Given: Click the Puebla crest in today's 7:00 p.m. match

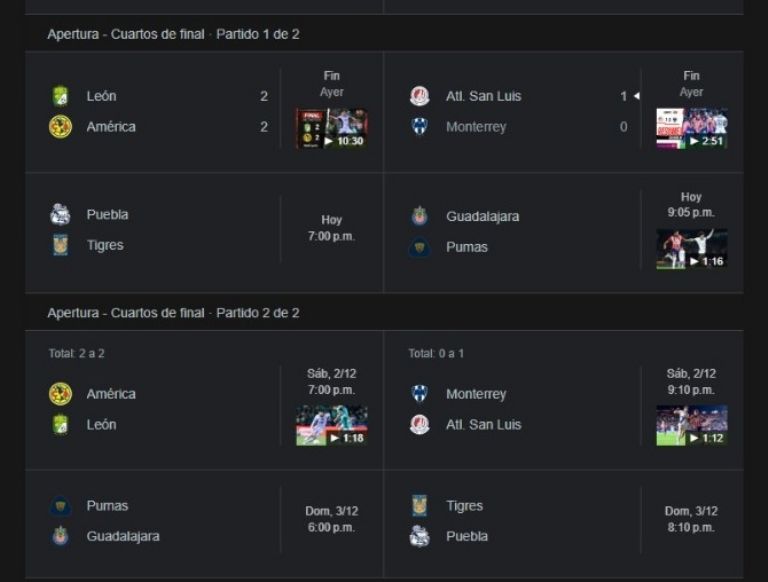Looking at the screenshot, I should (x=61, y=214).
